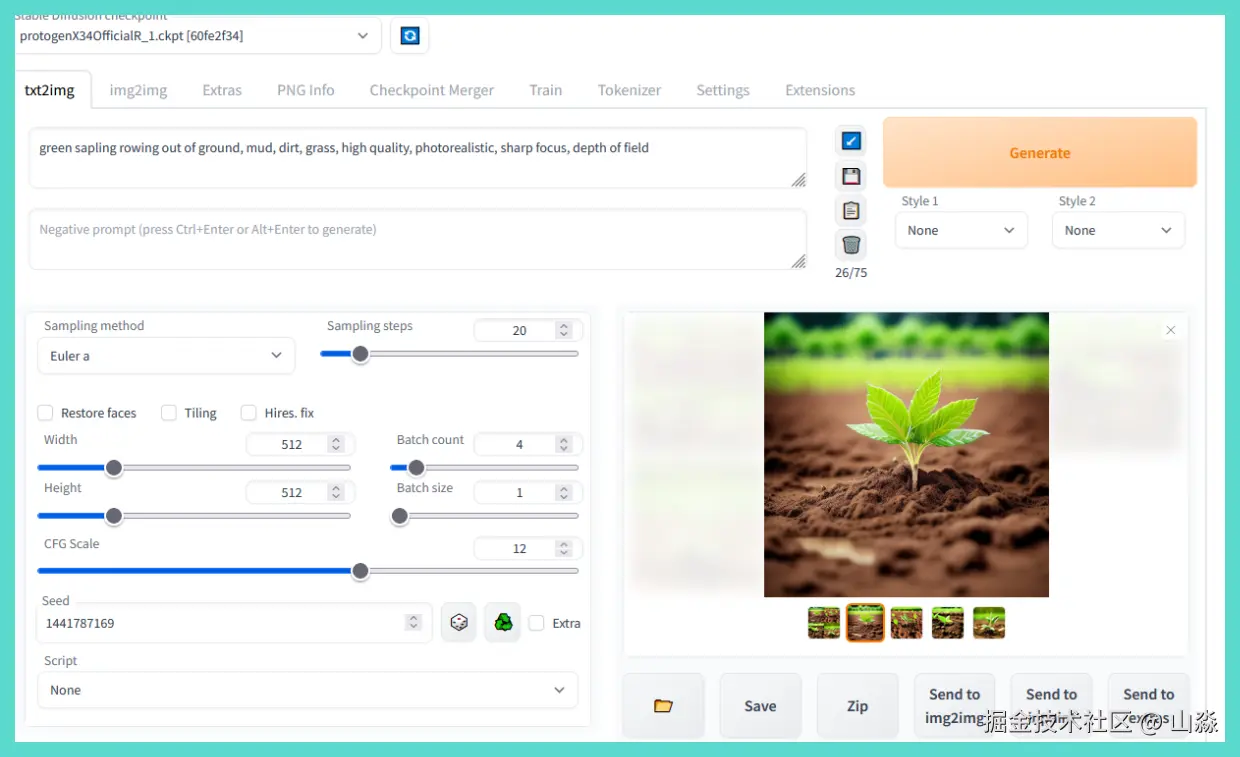Click the Sampling steps value box
Viewport: 1240px width, 757px height.
click(527, 330)
